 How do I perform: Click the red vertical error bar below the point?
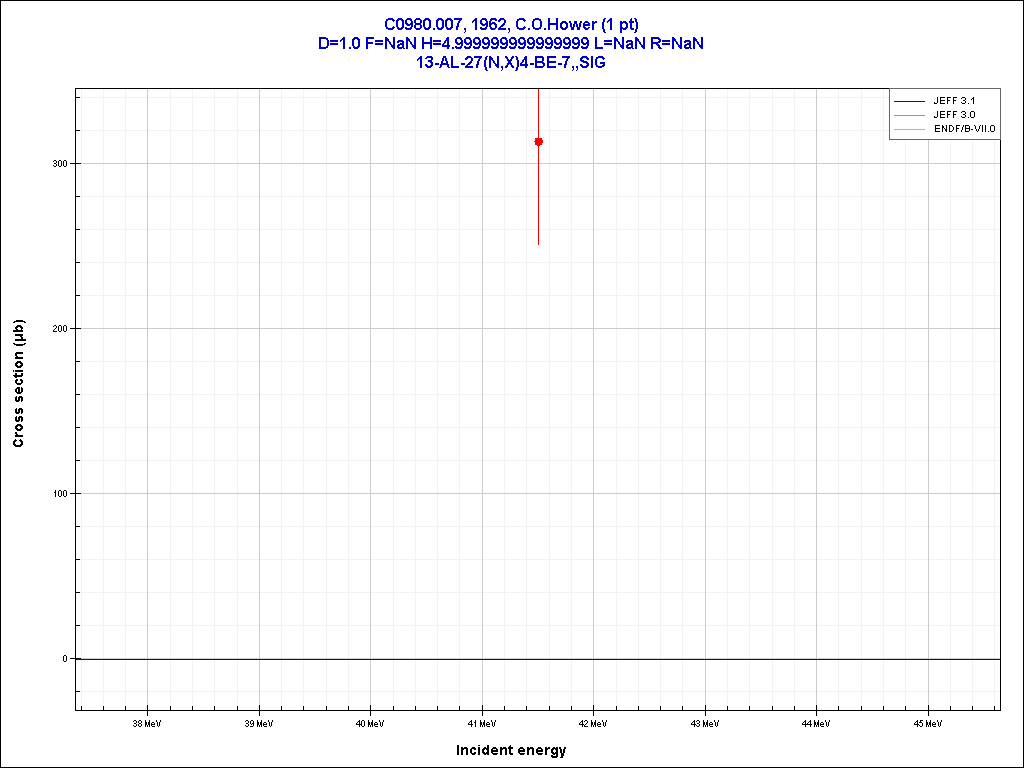click(x=538, y=200)
